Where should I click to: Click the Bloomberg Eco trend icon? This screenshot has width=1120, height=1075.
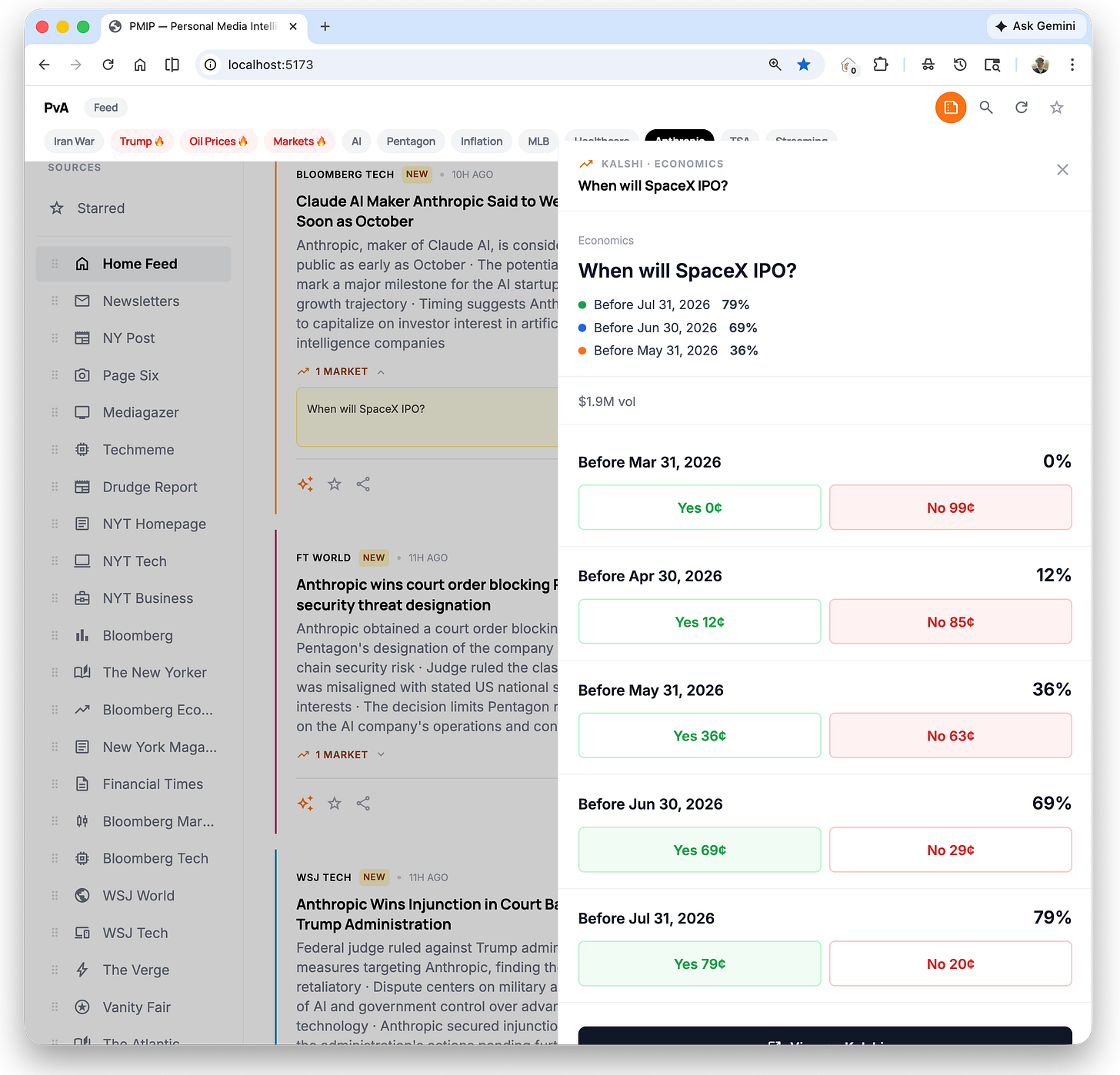coord(82,710)
